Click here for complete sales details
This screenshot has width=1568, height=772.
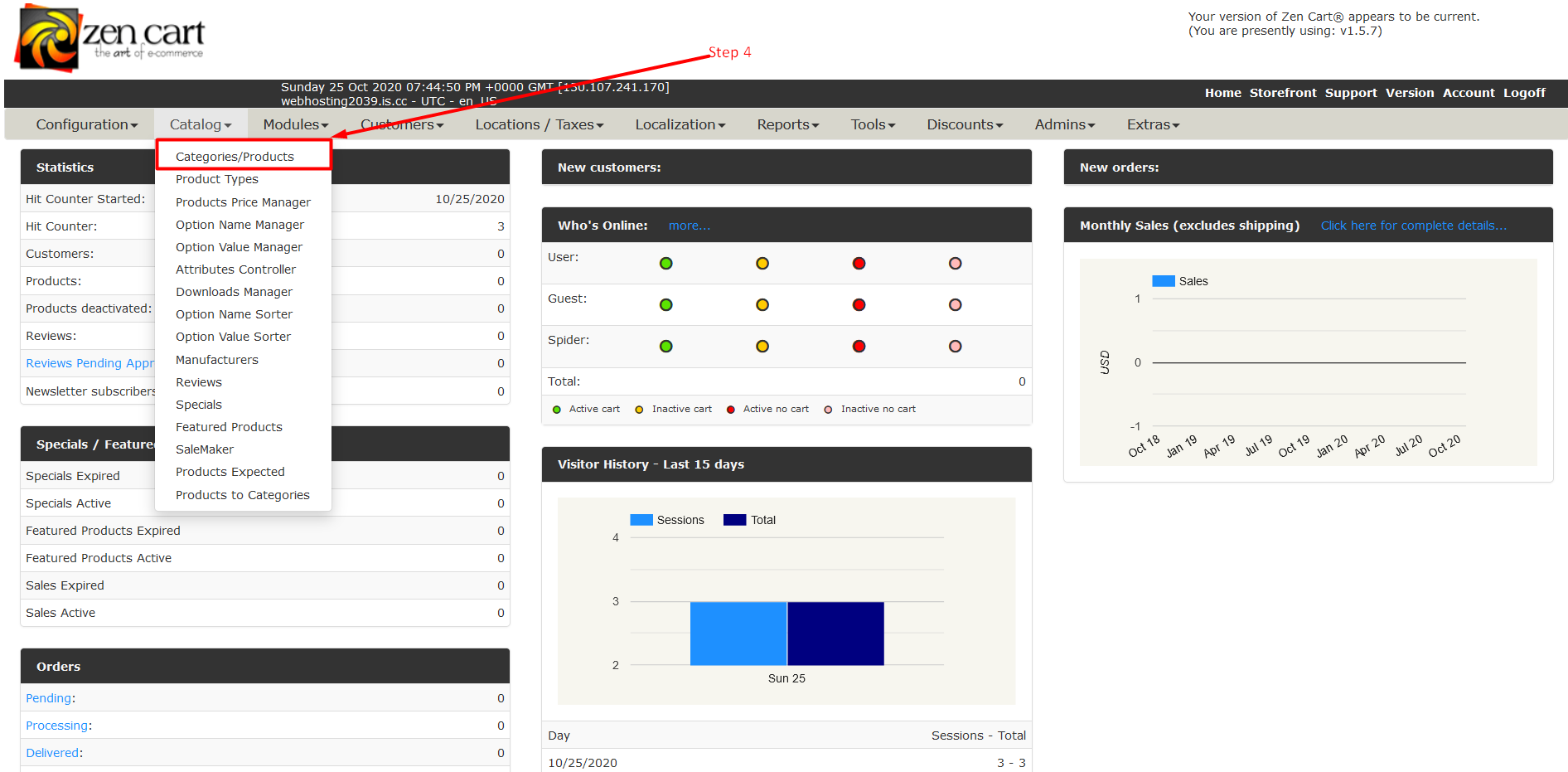[x=1414, y=226]
